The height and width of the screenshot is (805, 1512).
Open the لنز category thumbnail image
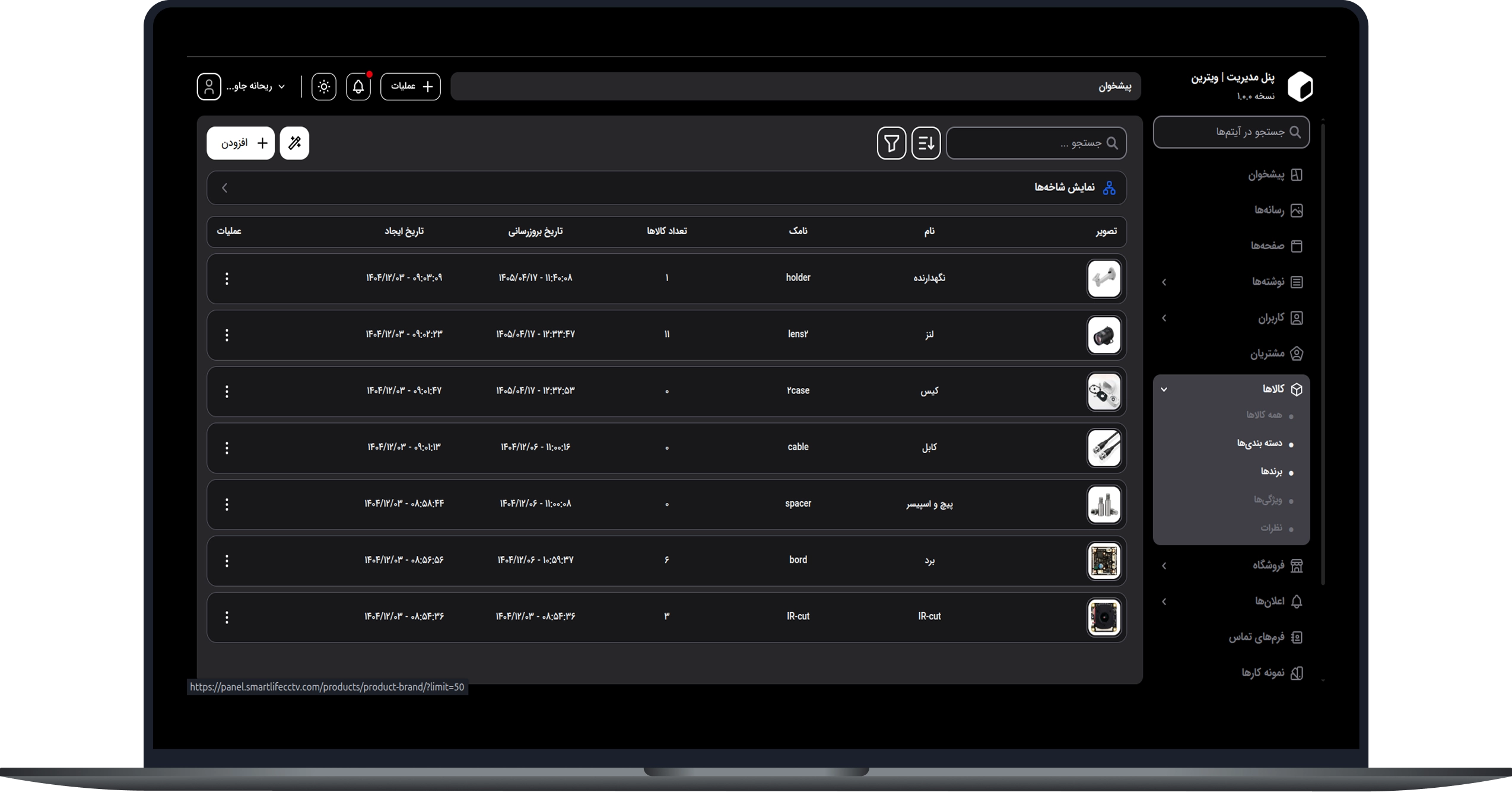1104,335
